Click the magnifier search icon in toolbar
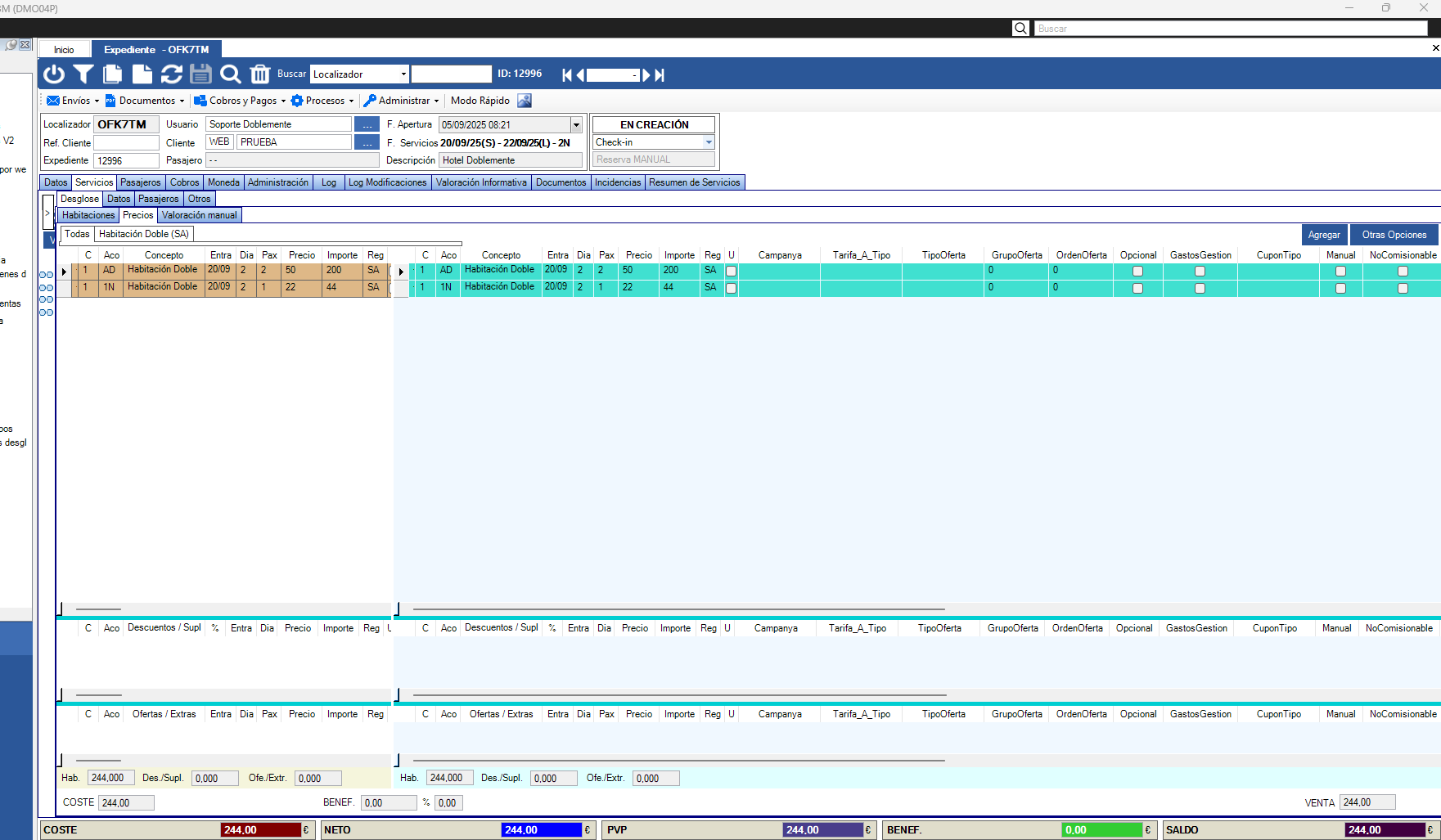 [231, 74]
